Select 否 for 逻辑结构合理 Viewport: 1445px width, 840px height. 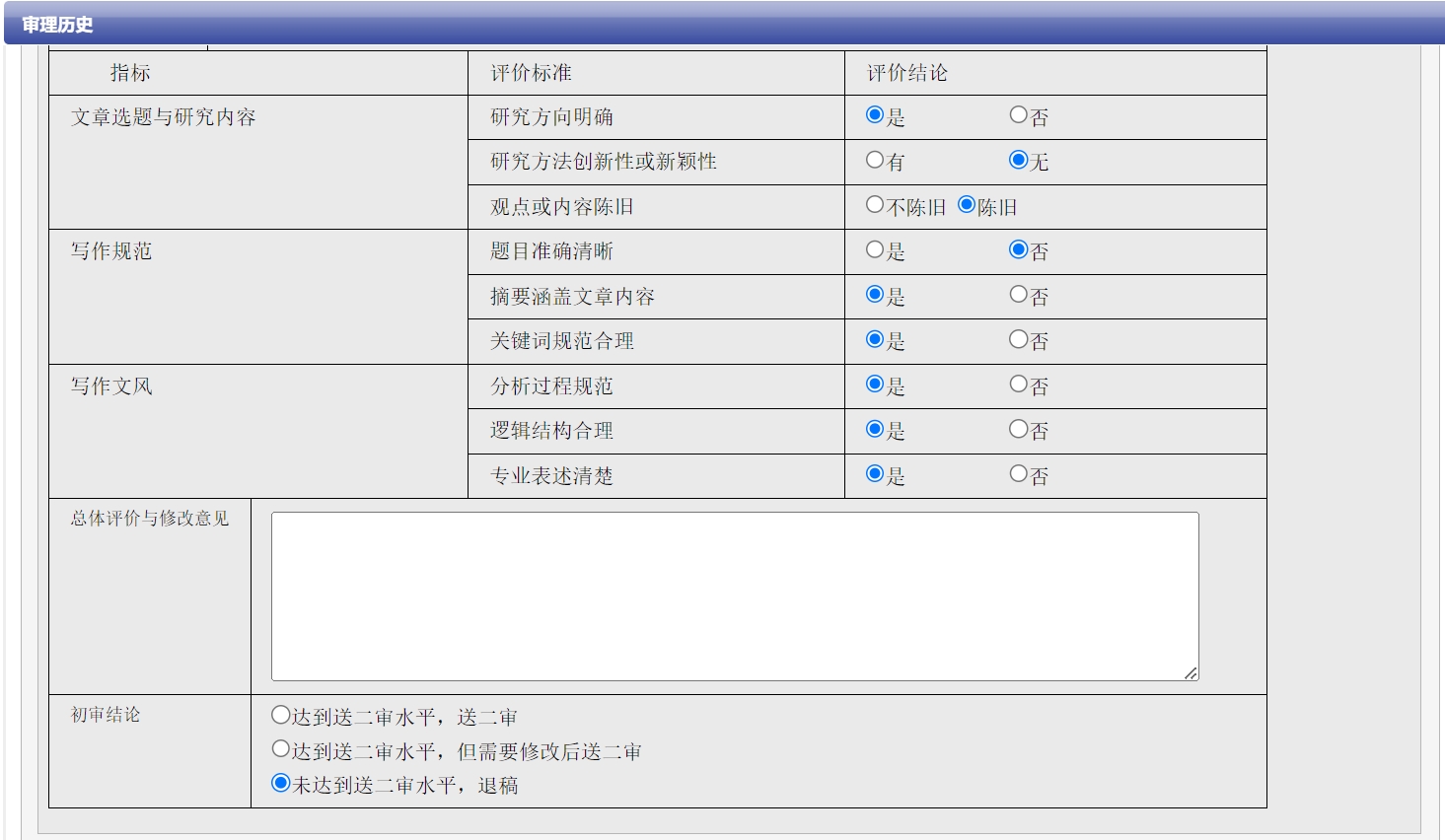(x=1019, y=429)
